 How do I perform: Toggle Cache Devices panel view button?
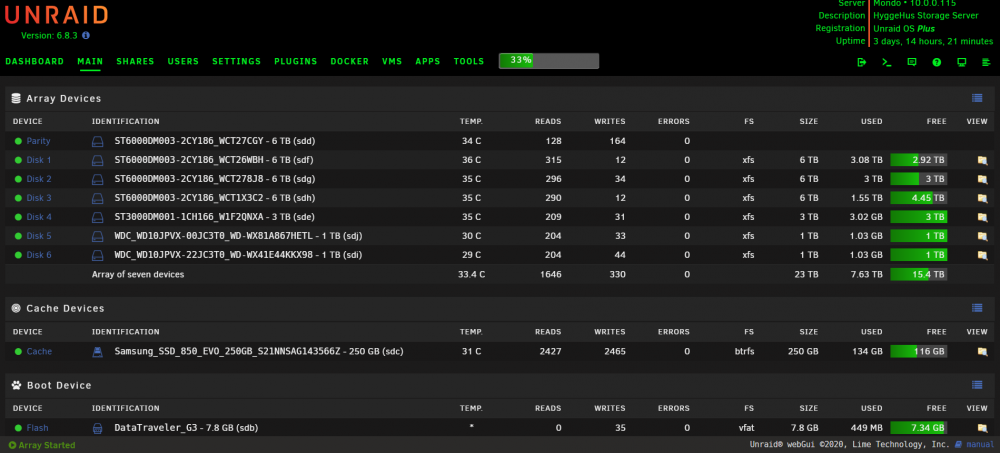coord(977,308)
